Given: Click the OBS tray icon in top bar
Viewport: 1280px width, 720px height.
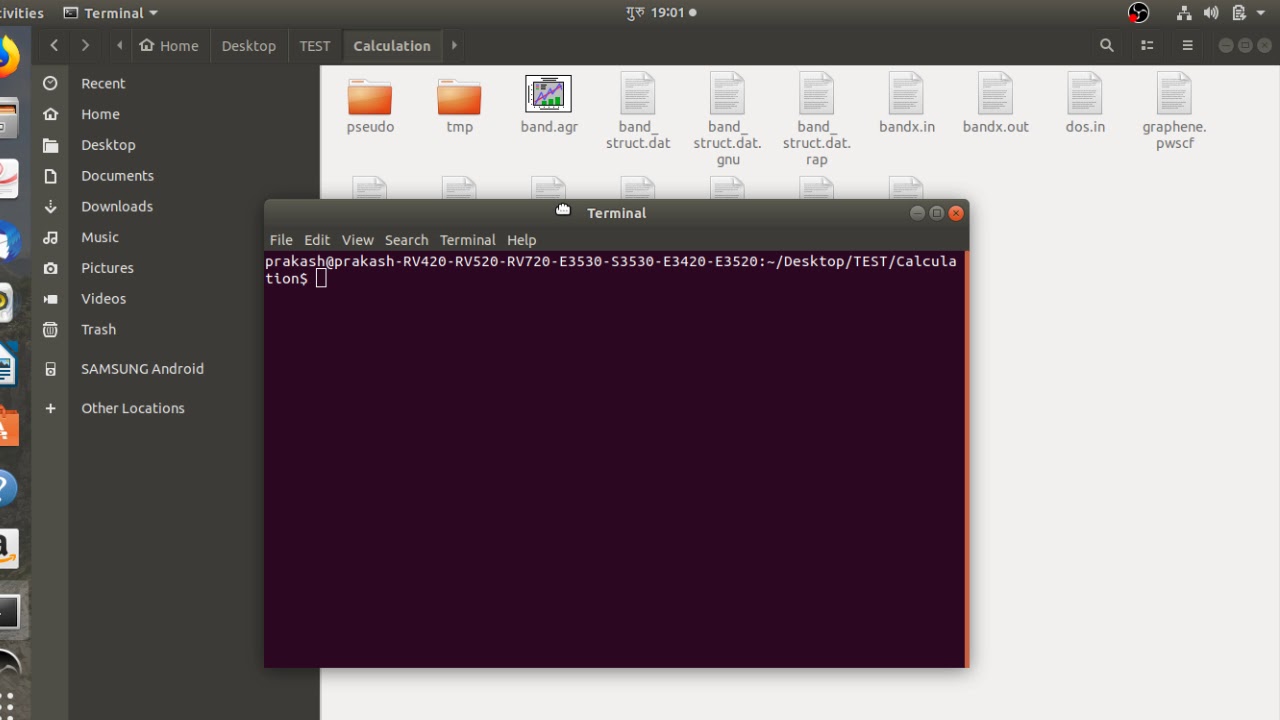Looking at the screenshot, I should 1138,13.
